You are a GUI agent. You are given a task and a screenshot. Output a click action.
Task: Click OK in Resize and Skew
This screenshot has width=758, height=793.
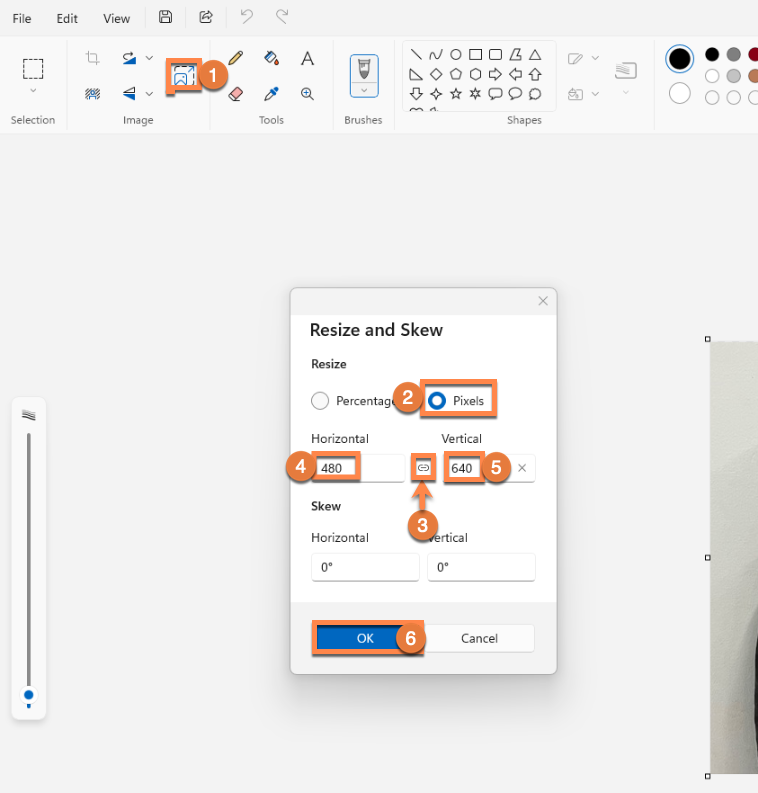[365, 638]
